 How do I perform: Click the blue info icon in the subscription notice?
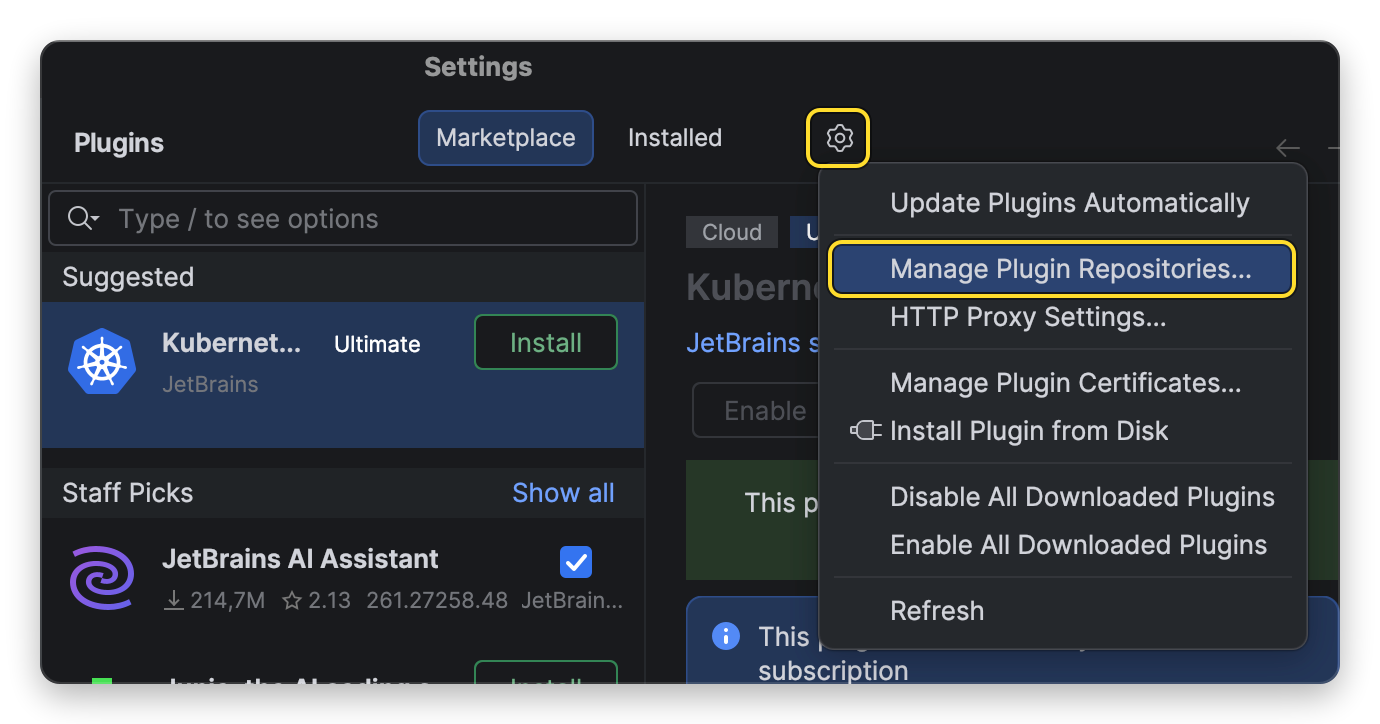coord(725,636)
